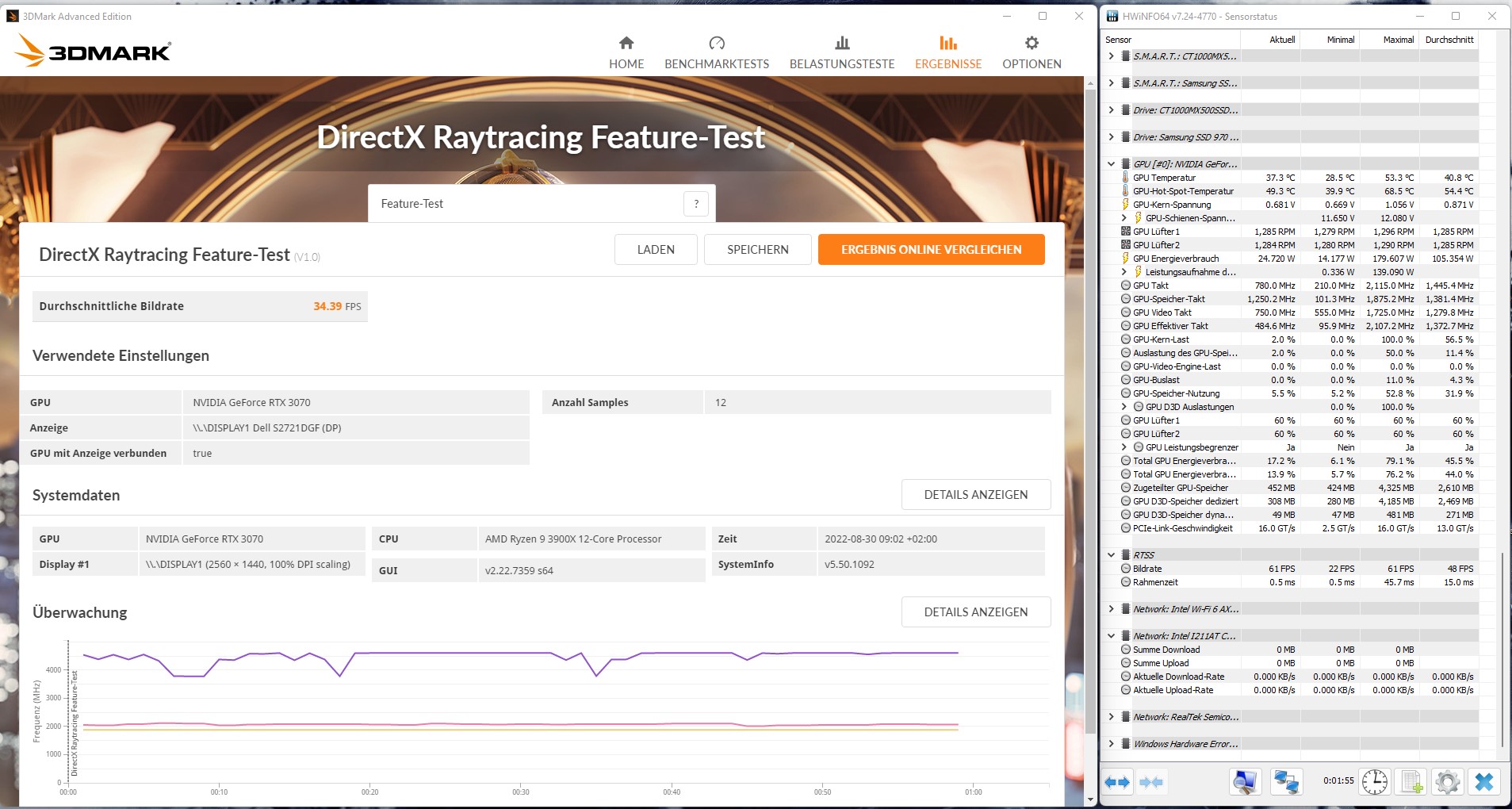Collapse the GPU [#0]: NVIDIA GeForce group
The height and width of the screenshot is (809, 1512).
pyautogui.click(x=1111, y=164)
